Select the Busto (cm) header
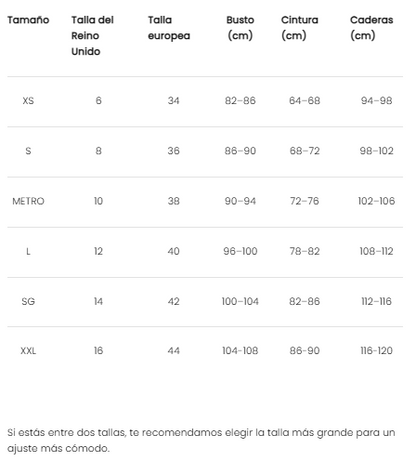 [240, 28]
